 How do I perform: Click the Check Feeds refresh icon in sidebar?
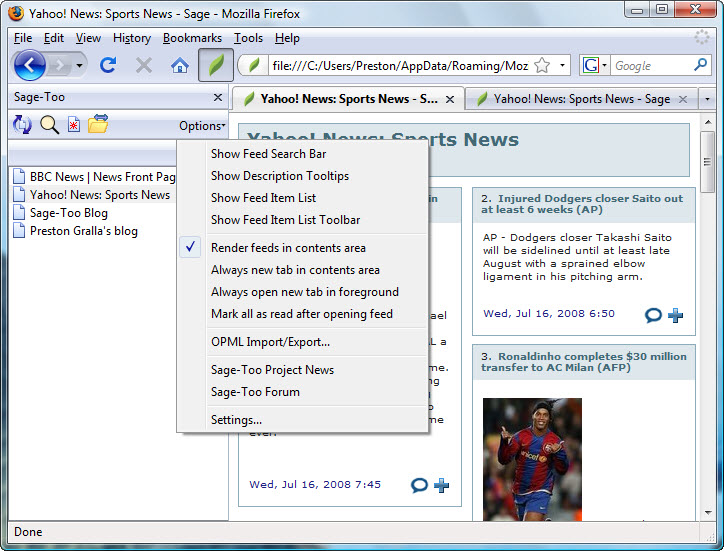pyautogui.click(x=22, y=125)
